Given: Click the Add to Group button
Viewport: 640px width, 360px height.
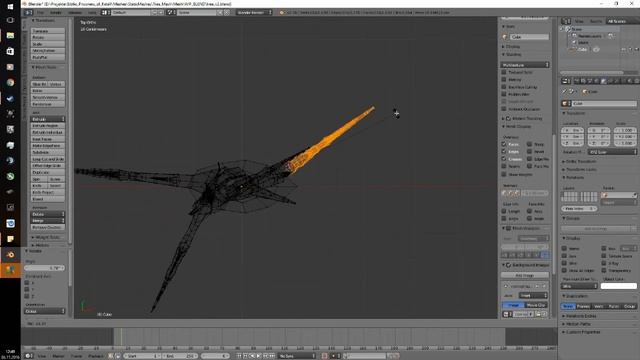Looking at the screenshot, I should click(596, 229).
